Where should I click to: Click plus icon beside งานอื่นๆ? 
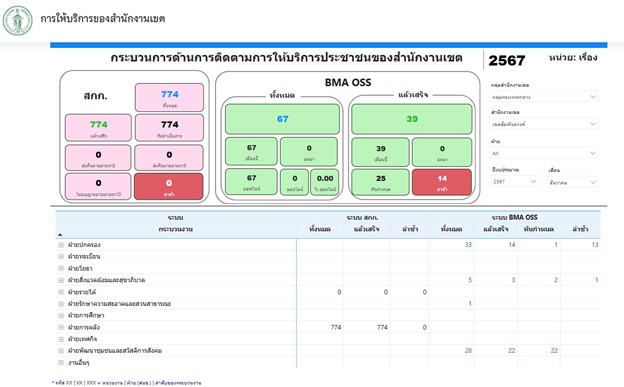pos(61,363)
